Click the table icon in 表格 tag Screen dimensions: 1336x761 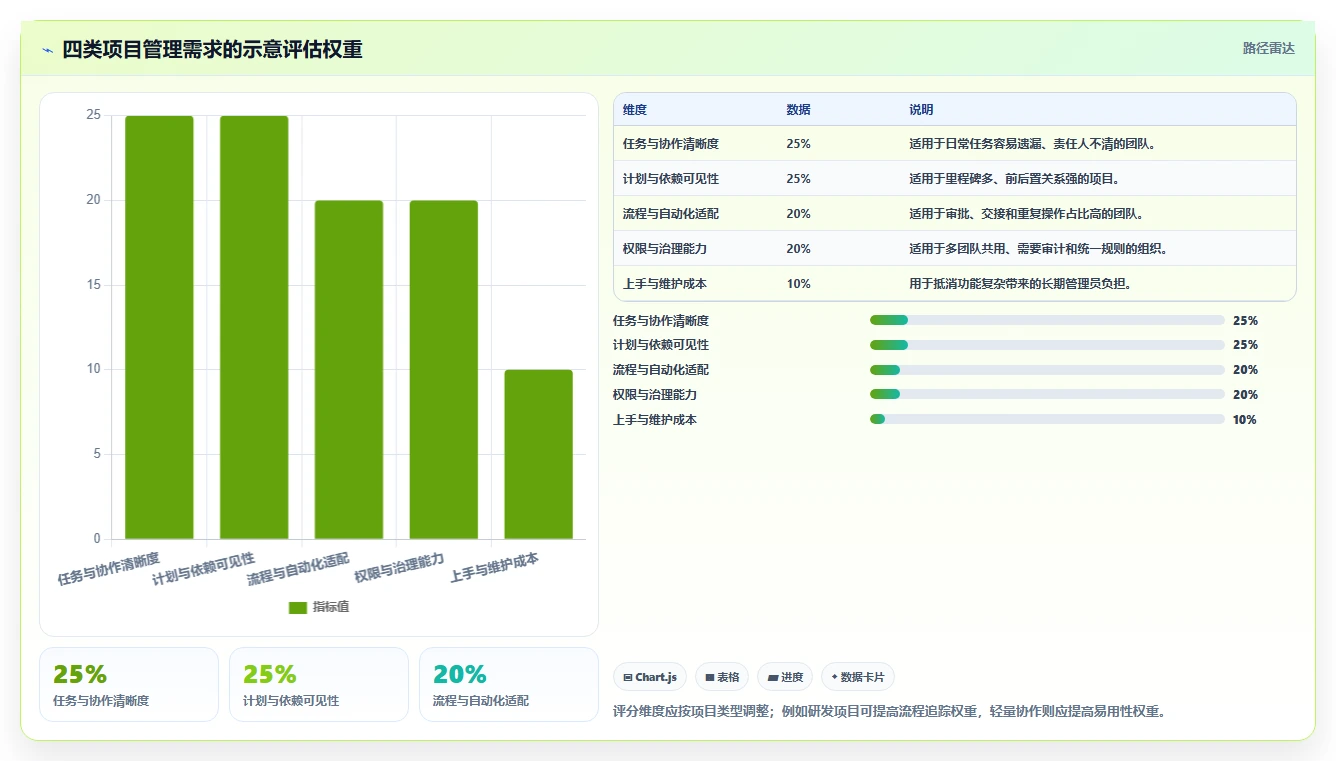point(710,677)
